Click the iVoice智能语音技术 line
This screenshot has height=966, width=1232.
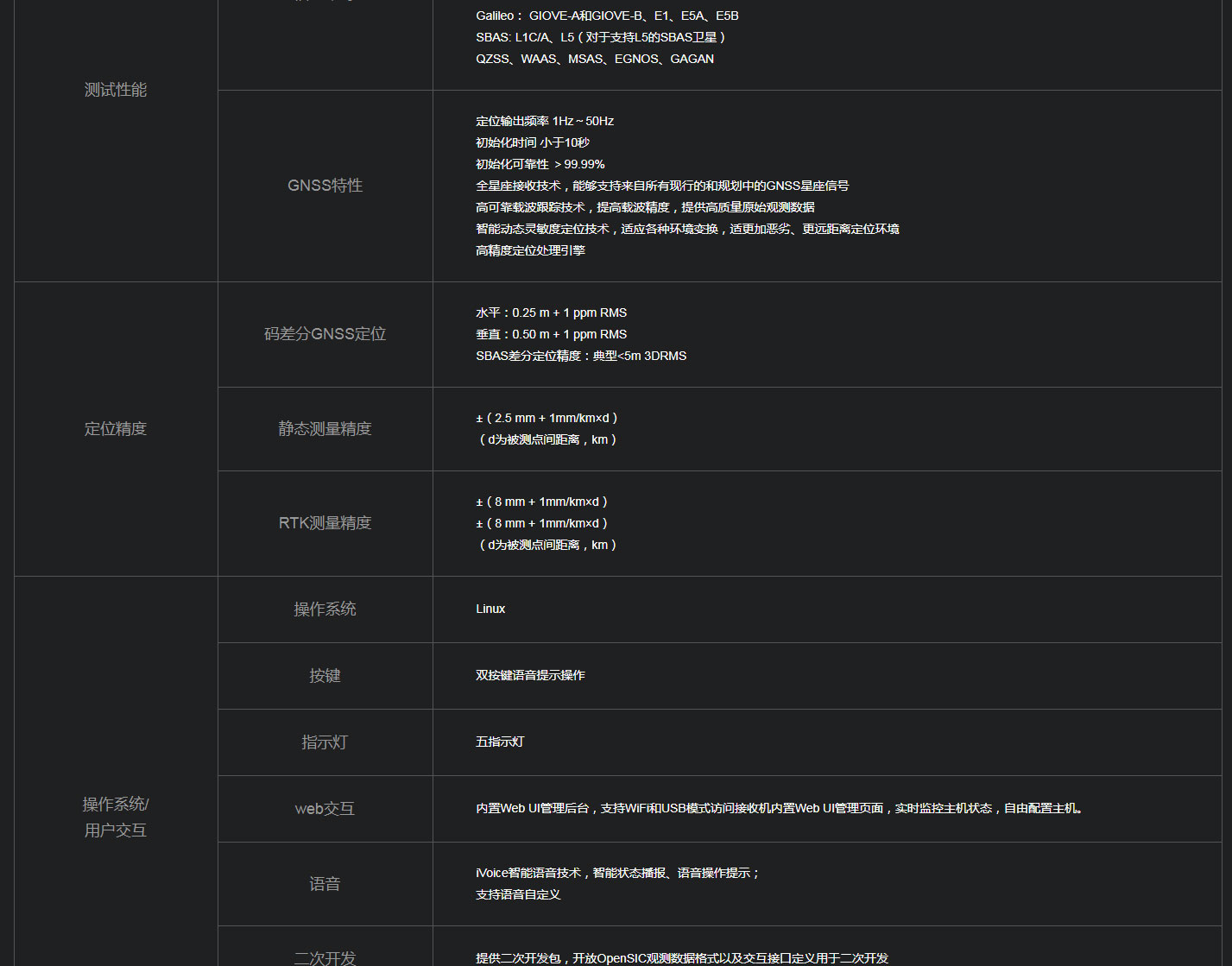[618, 873]
